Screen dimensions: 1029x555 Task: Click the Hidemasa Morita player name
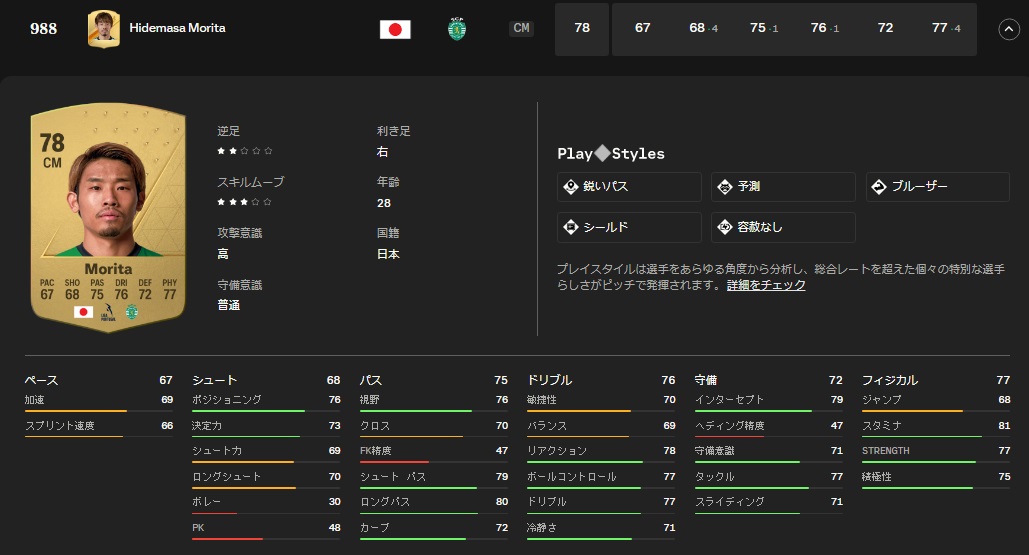tap(177, 28)
